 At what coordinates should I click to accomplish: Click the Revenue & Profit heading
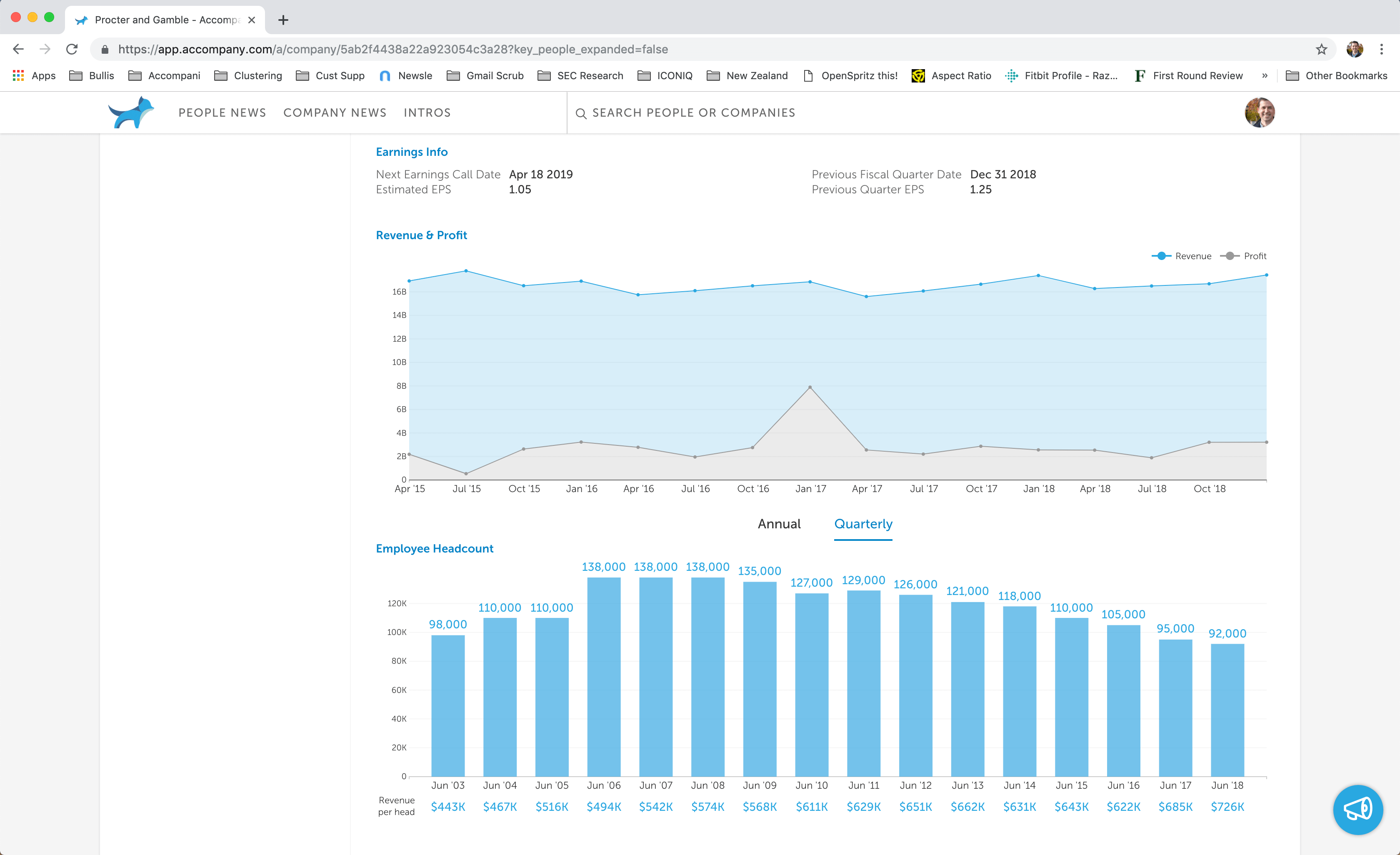422,235
